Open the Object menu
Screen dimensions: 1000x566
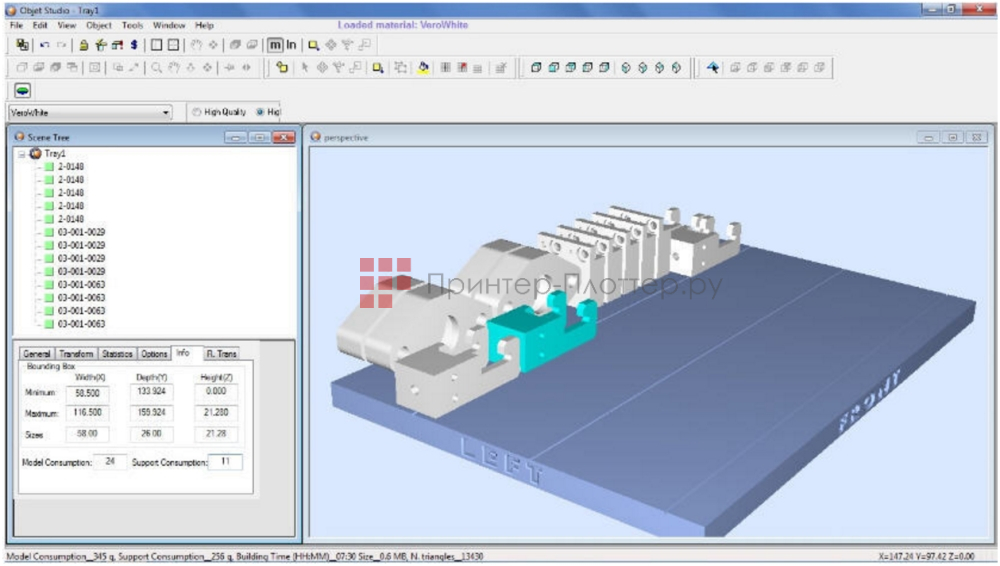pos(98,25)
